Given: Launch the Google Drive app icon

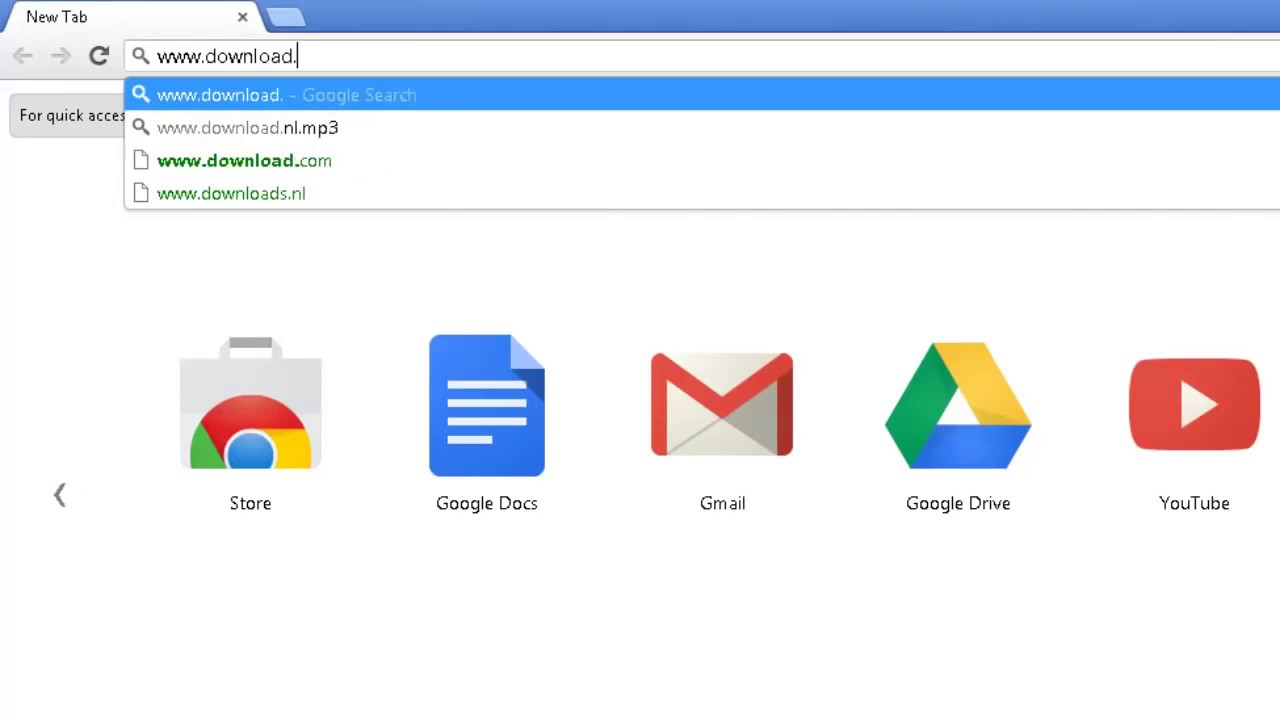Looking at the screenshot, I should coord(958,405).
